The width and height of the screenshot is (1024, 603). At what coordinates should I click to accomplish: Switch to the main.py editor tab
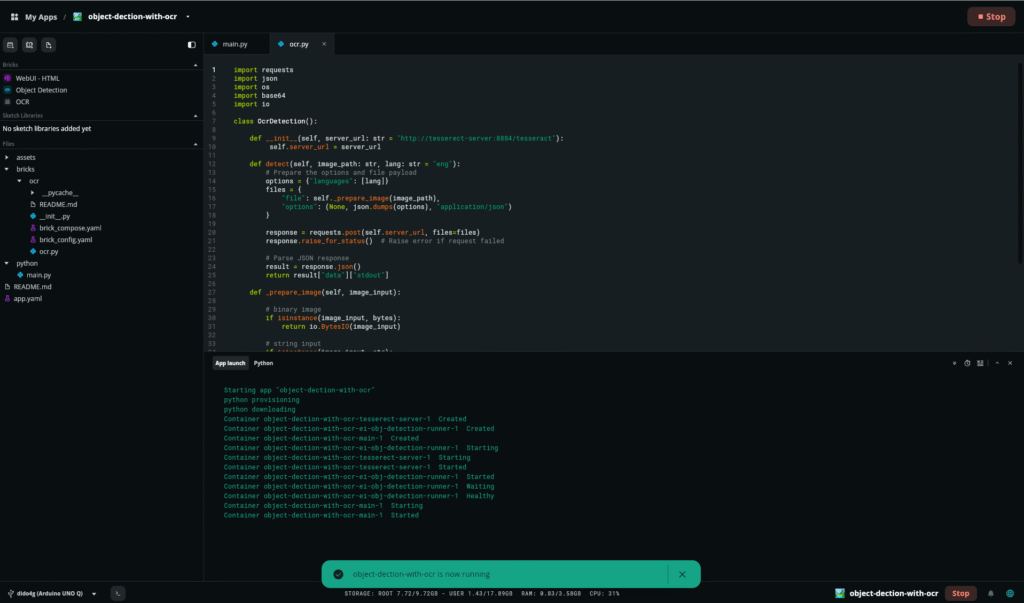(234, 45)
